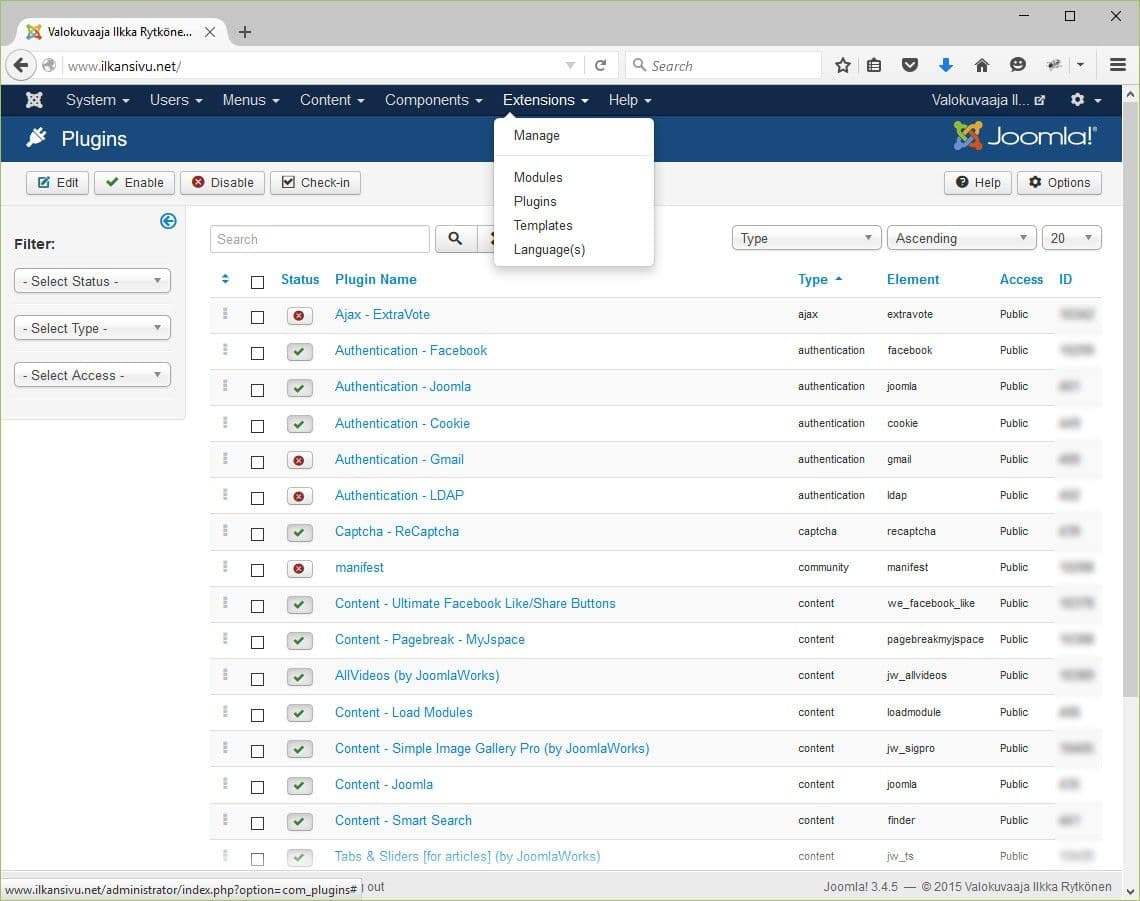This screenshot has width=1140, height=901.
Task: Reload the page with the refresh icon
Action: pos(601,65)
